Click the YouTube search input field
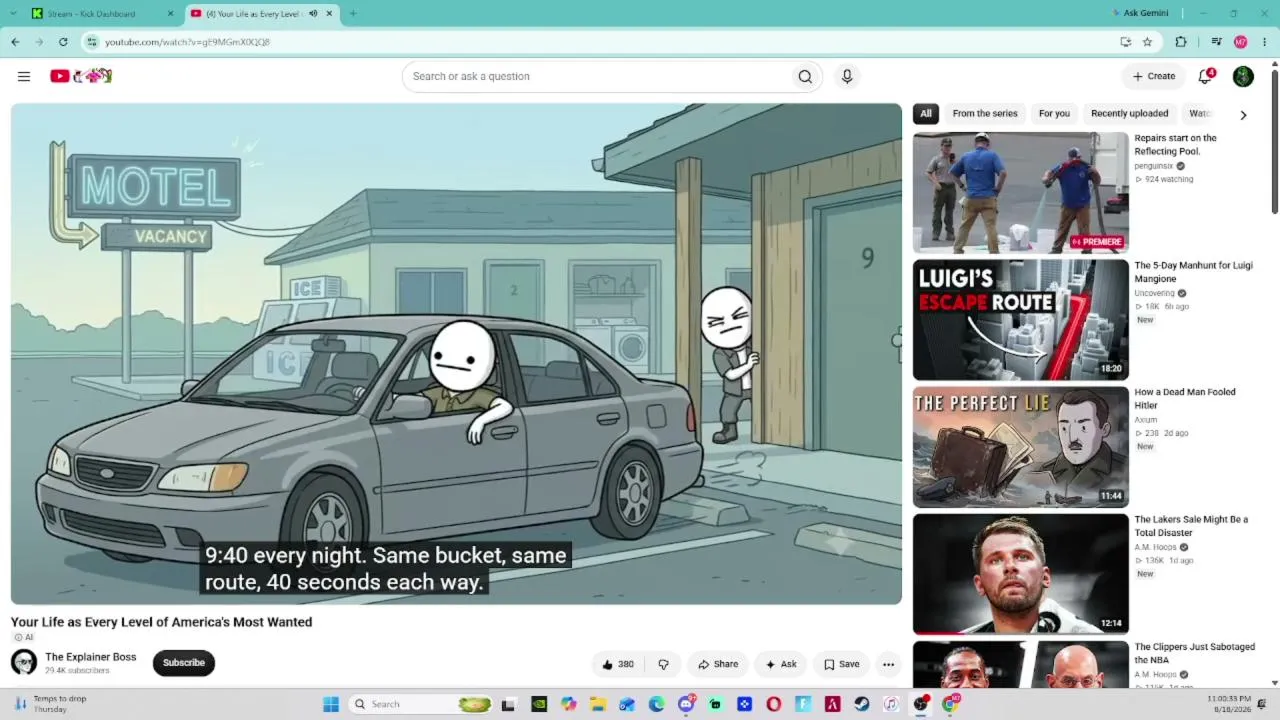The height and width of the screenshot is (720, 1280). (596, 76)
